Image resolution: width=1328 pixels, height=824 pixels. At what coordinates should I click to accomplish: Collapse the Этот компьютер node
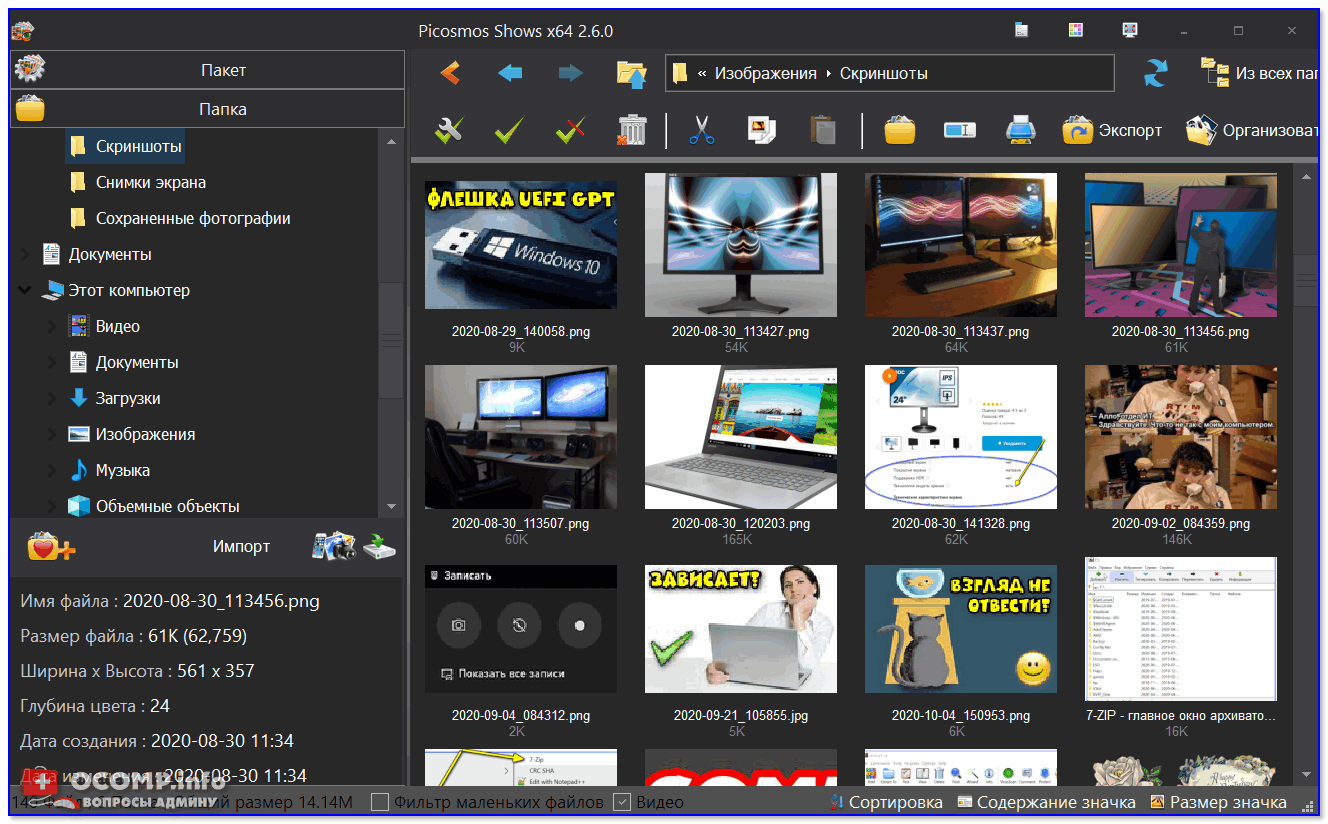pyautogui.click(x=25, y=290)
